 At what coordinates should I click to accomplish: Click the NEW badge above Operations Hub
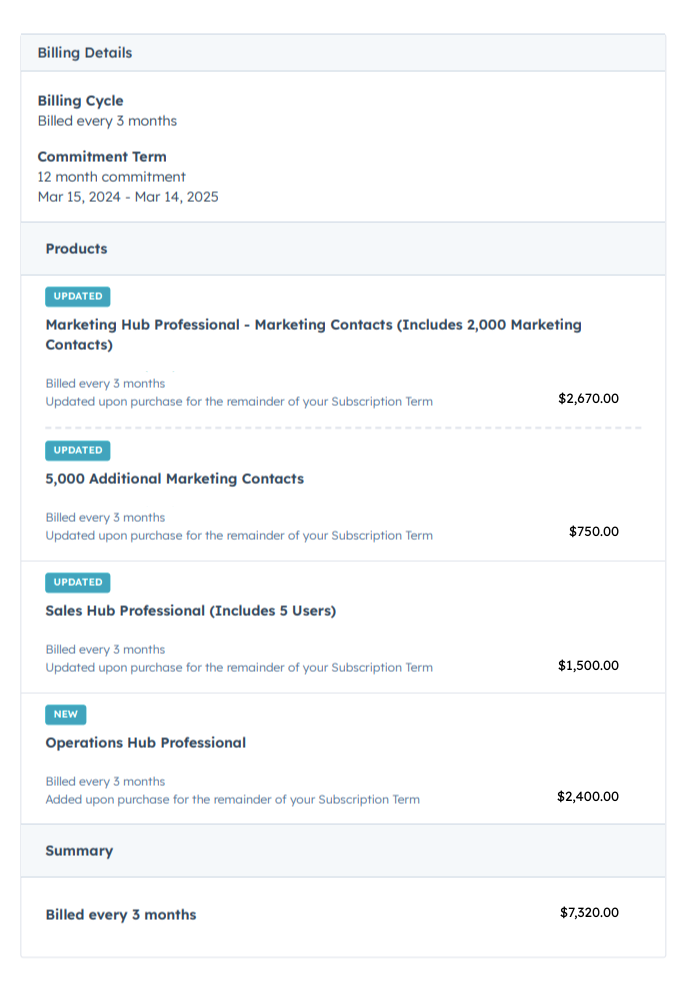[65, 715]
